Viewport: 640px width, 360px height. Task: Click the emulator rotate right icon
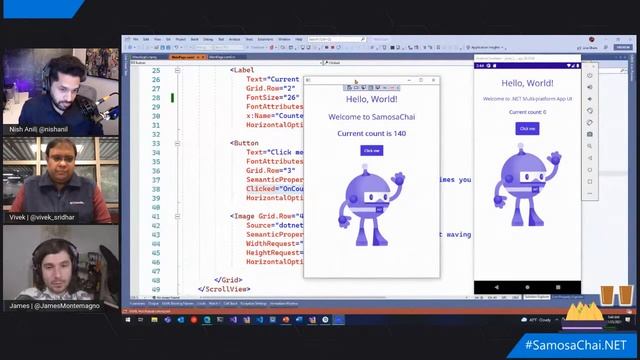(590, 122)
